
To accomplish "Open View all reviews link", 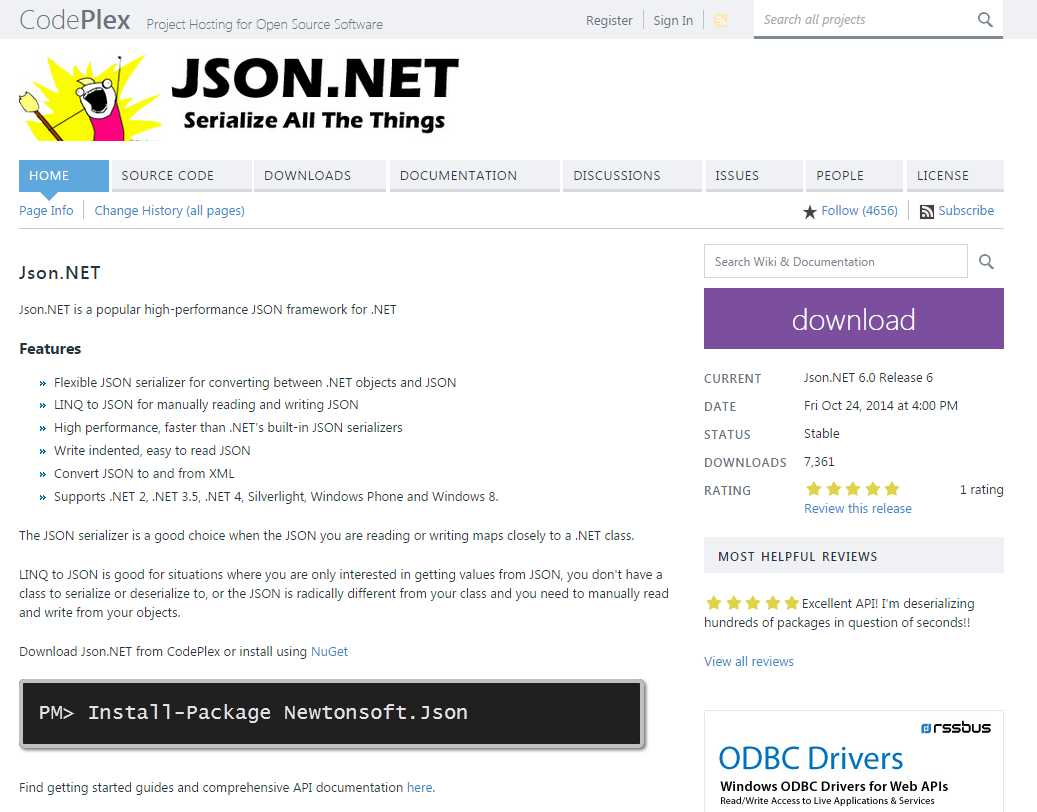I will (x=749, y=661).
